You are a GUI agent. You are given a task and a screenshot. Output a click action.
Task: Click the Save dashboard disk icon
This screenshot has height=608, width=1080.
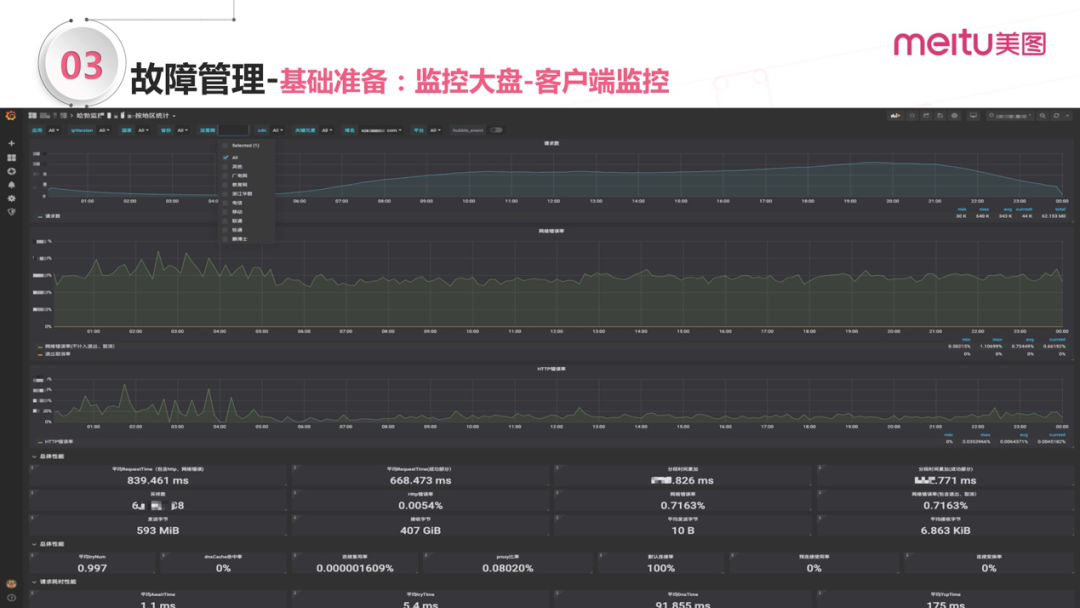[x=940, y=116]
